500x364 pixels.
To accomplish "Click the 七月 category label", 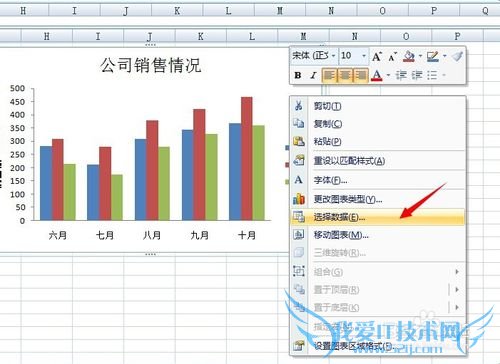I will tap(105, 235).
